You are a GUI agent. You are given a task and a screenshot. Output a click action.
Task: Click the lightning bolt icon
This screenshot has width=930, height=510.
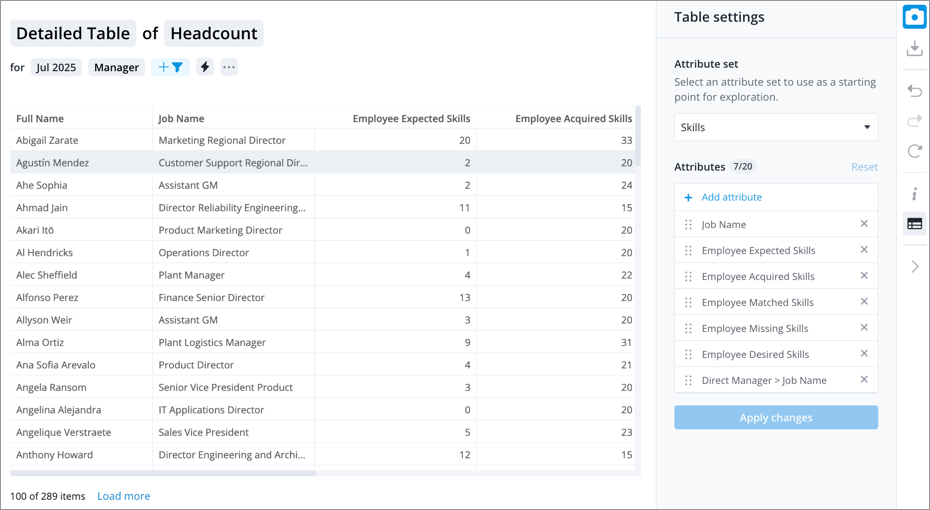coord(205,67)
